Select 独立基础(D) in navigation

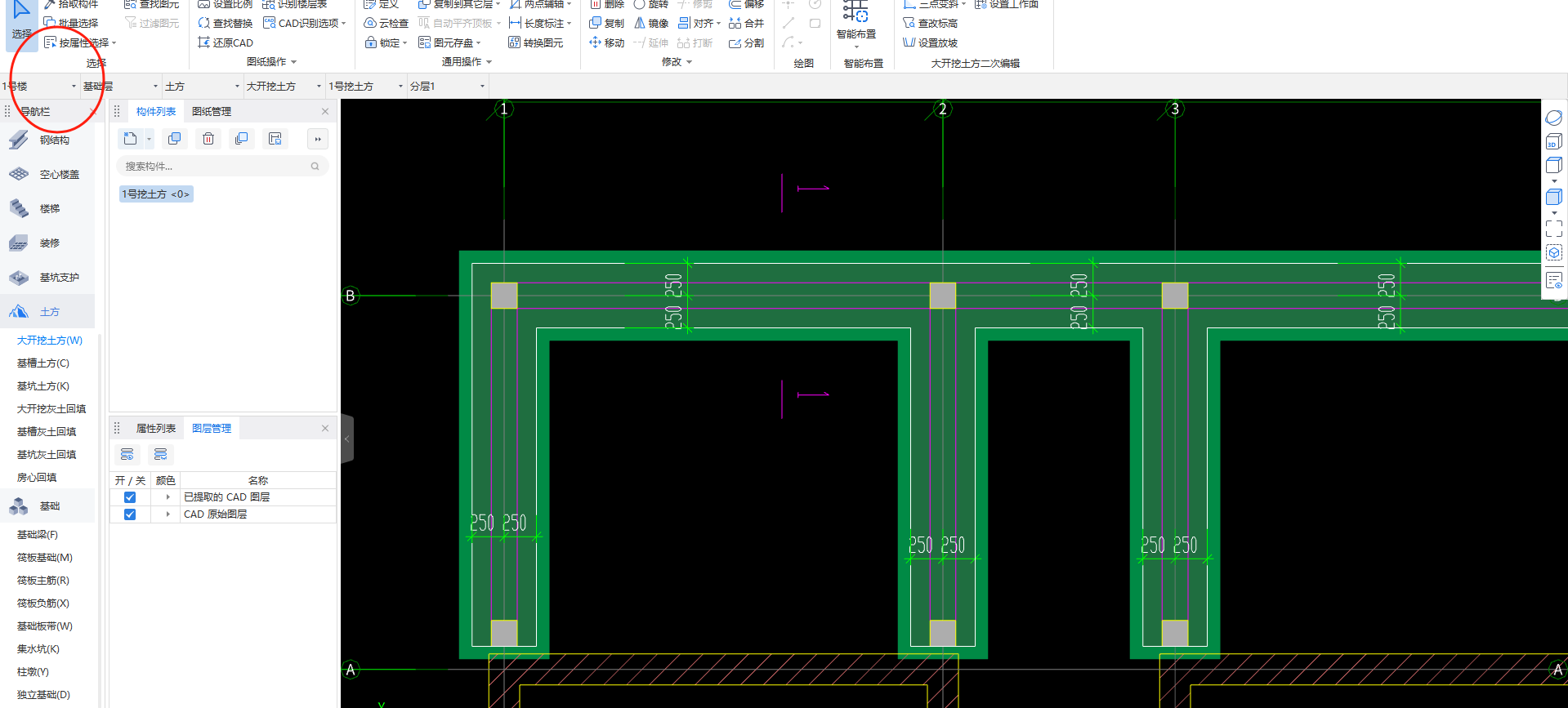(x=43, y=695)
